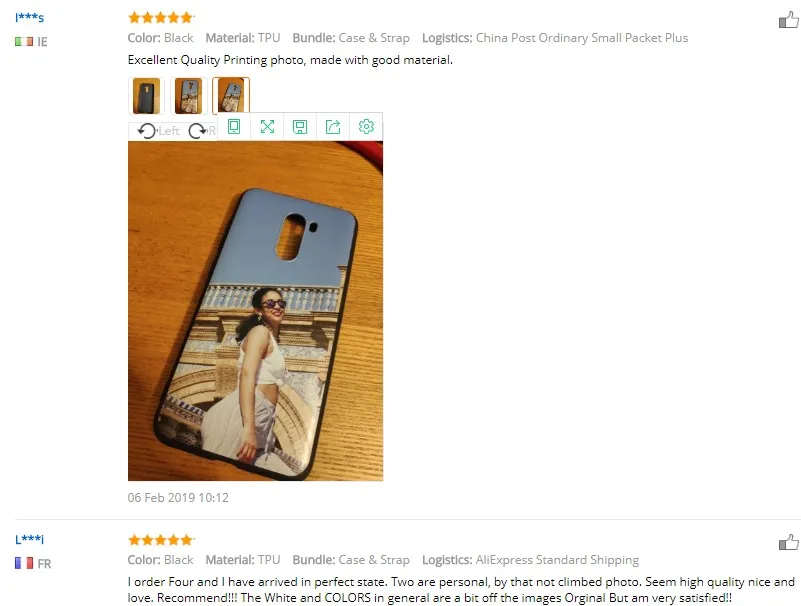Screen dimensions: 801x606
Task: Give thumbs up to L***i's review
Action: pos(789,542)
